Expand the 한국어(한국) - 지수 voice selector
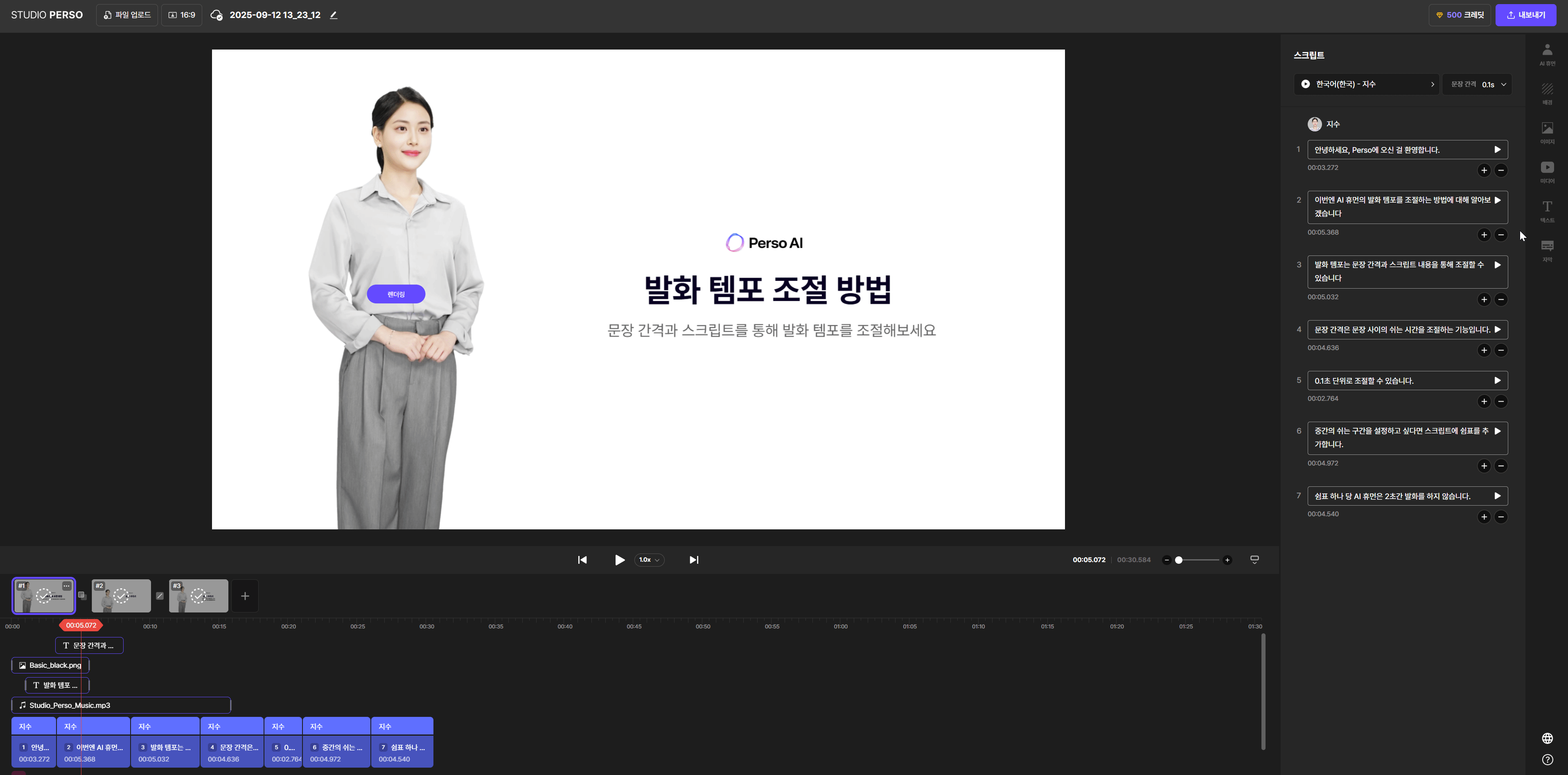 (1366, 84)
